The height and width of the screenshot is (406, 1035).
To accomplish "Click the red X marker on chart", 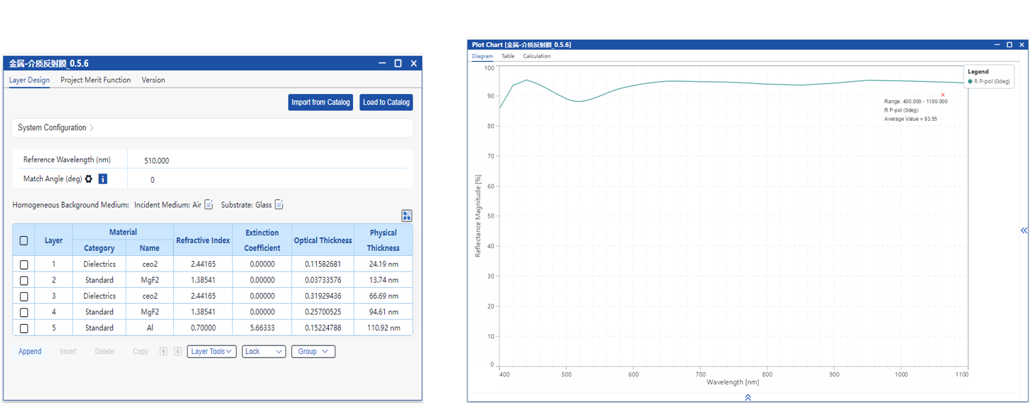I will point(942,95).
